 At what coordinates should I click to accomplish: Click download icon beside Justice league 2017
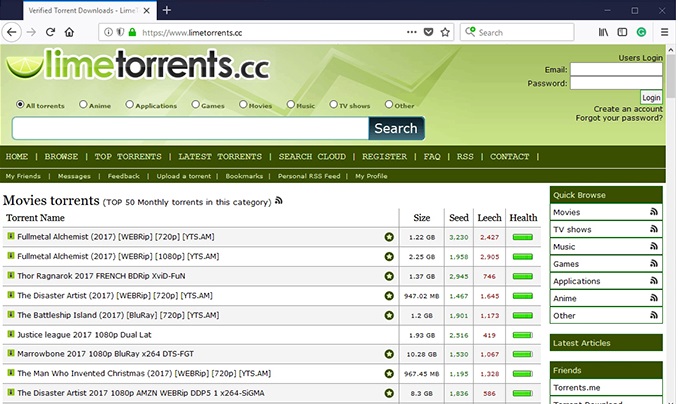pyautogui.click(x=11, y=334)
